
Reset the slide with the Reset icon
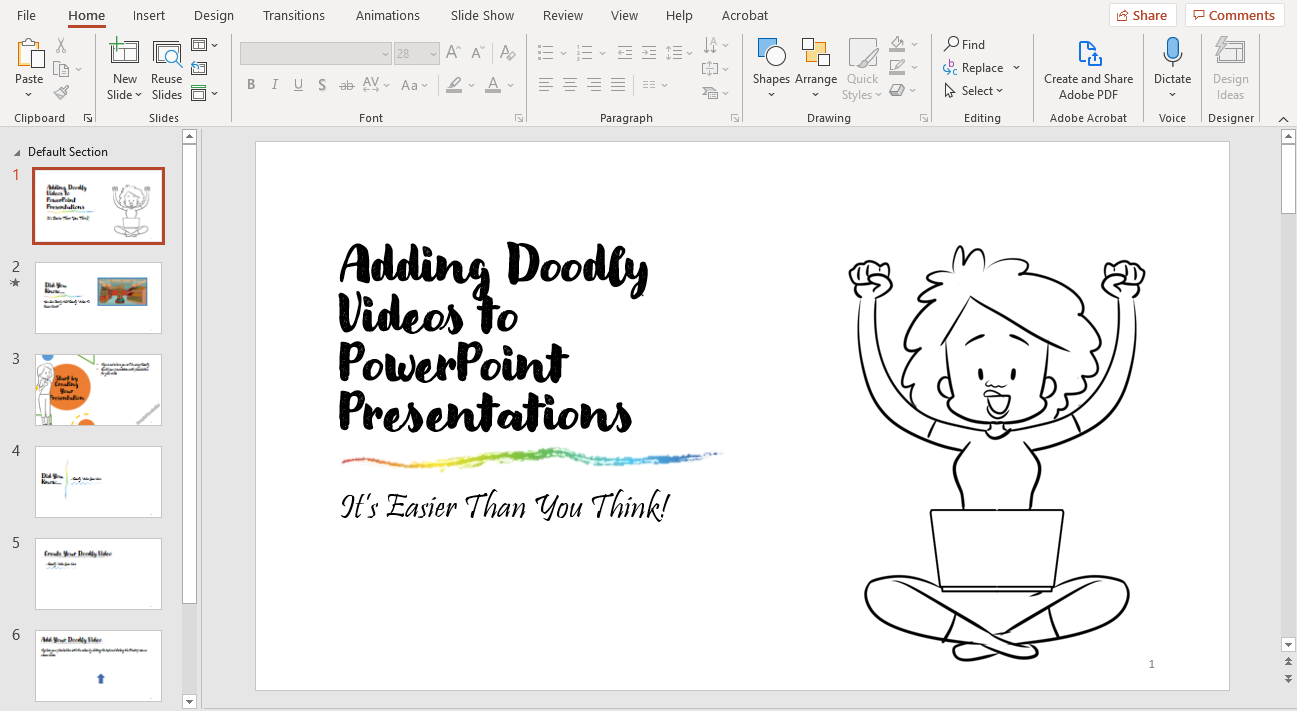[199, 68]
